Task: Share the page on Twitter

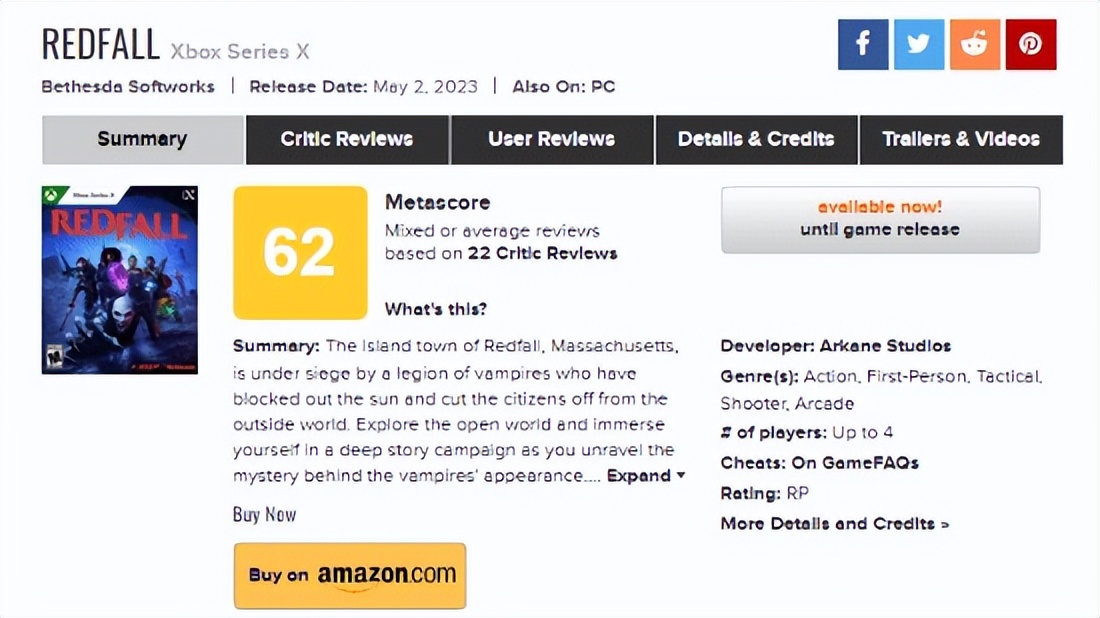Action: point(919,44)
